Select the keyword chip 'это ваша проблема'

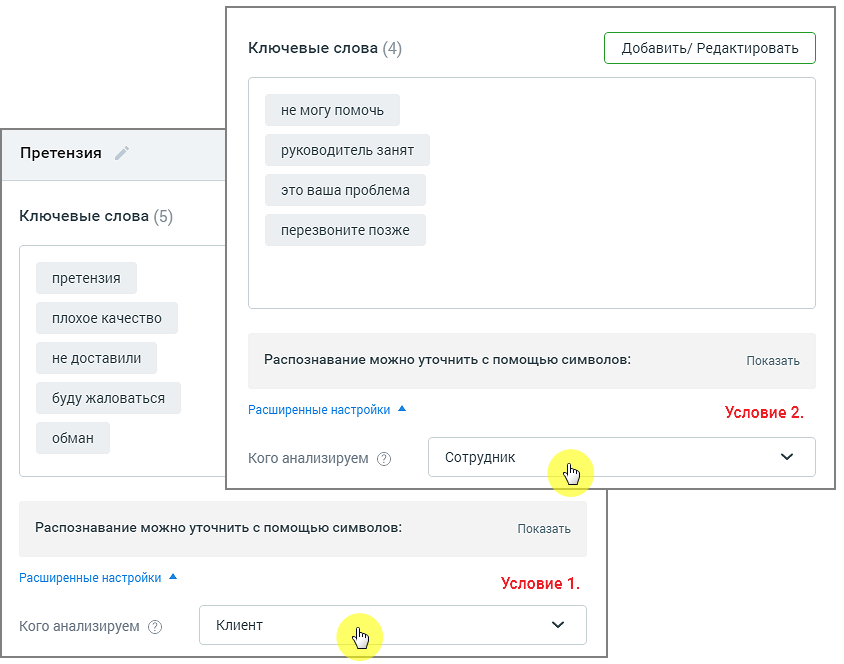pyautogui.click(x=345, y=190)
